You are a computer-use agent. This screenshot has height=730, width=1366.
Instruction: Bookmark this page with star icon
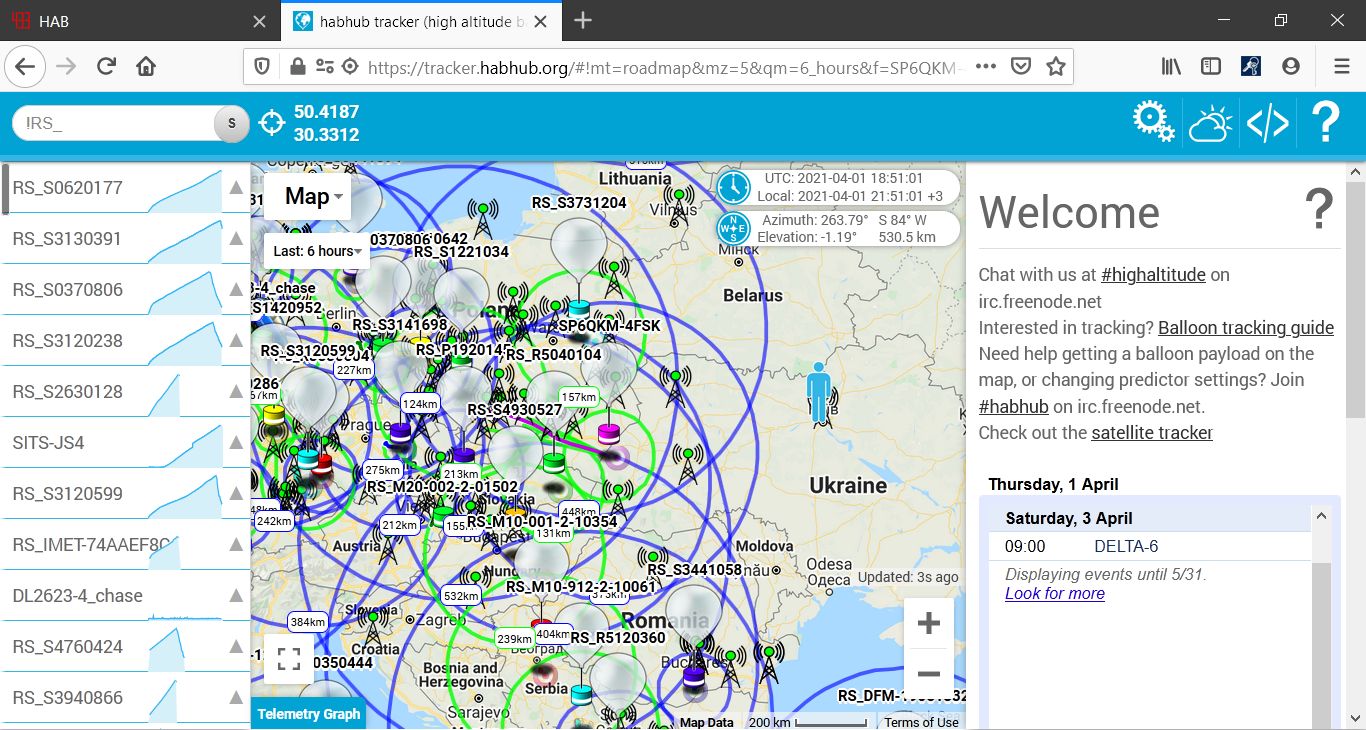(1055, 67)
